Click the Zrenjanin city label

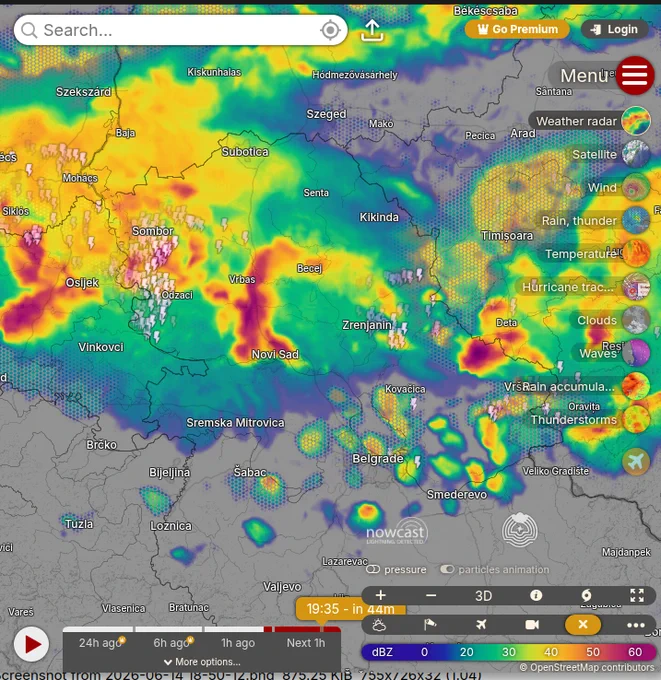point(367,325)
